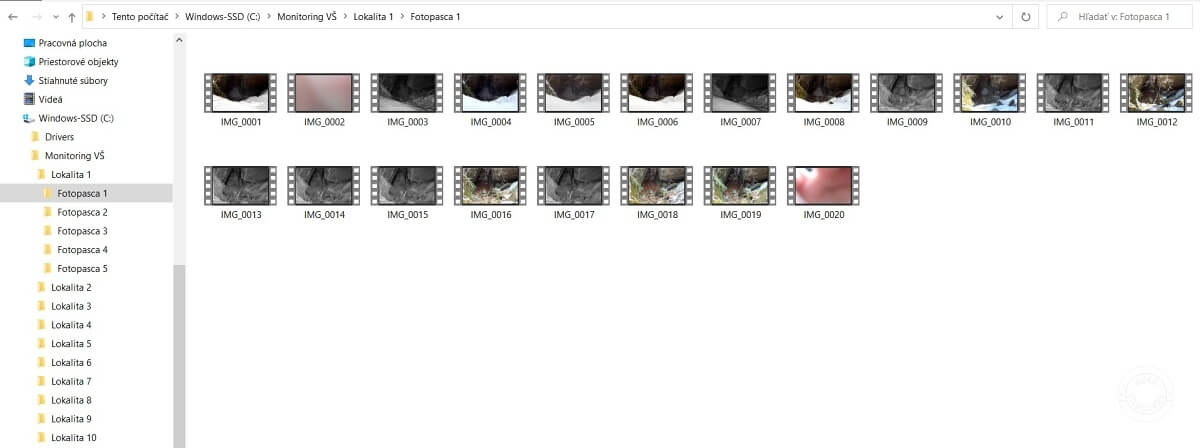Select video file IMG_0001
The height and width of the screenshot is (448, 1200).
[239, 100]
